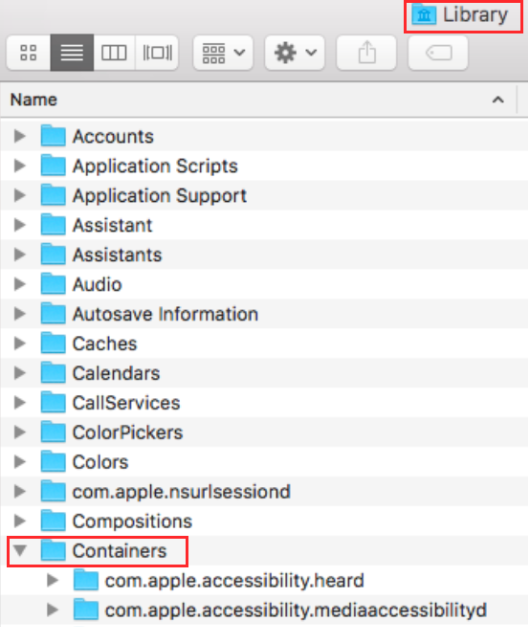Switch to list view in the toolbar
528x627 pixels.
[72, 52]
